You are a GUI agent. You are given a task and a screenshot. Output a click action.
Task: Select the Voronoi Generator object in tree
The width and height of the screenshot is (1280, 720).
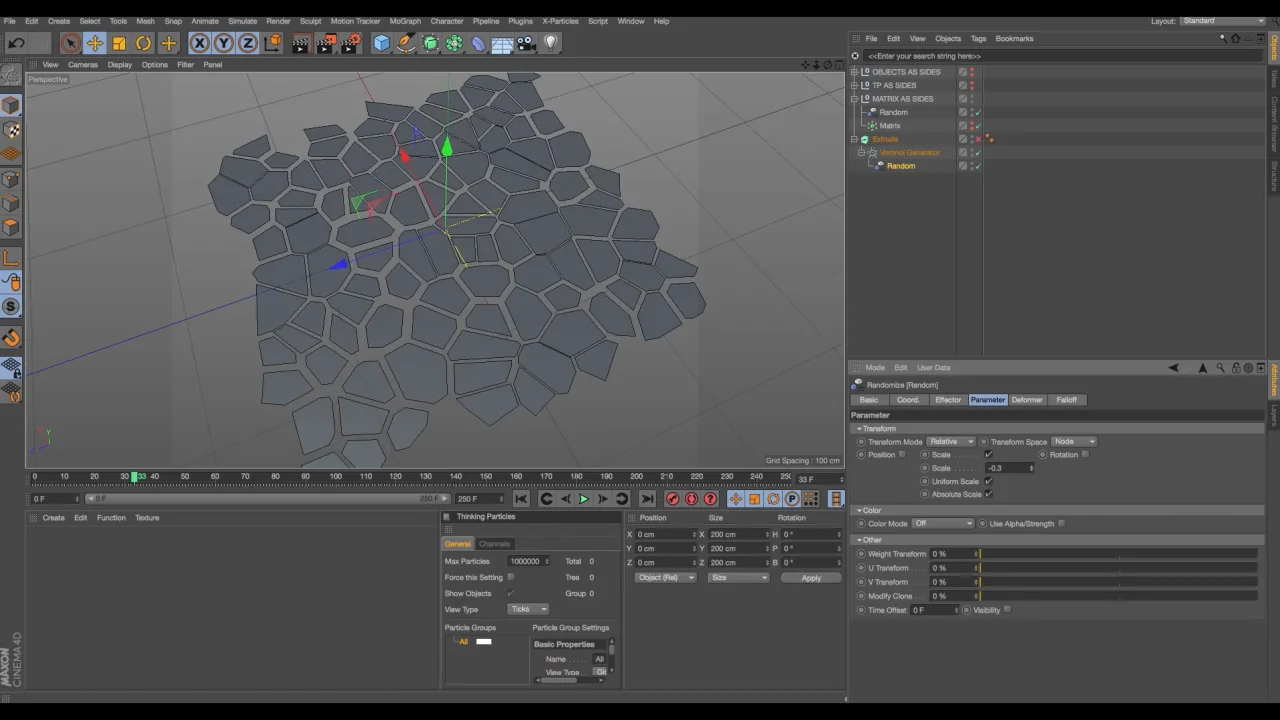[909, 153]
